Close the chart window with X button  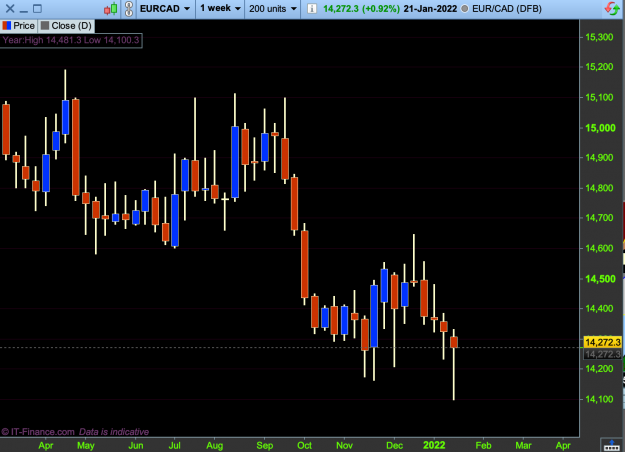[10, 8]
